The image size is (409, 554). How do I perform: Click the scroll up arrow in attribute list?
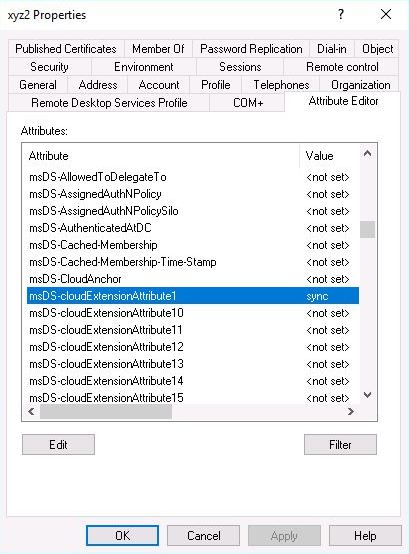367,153
